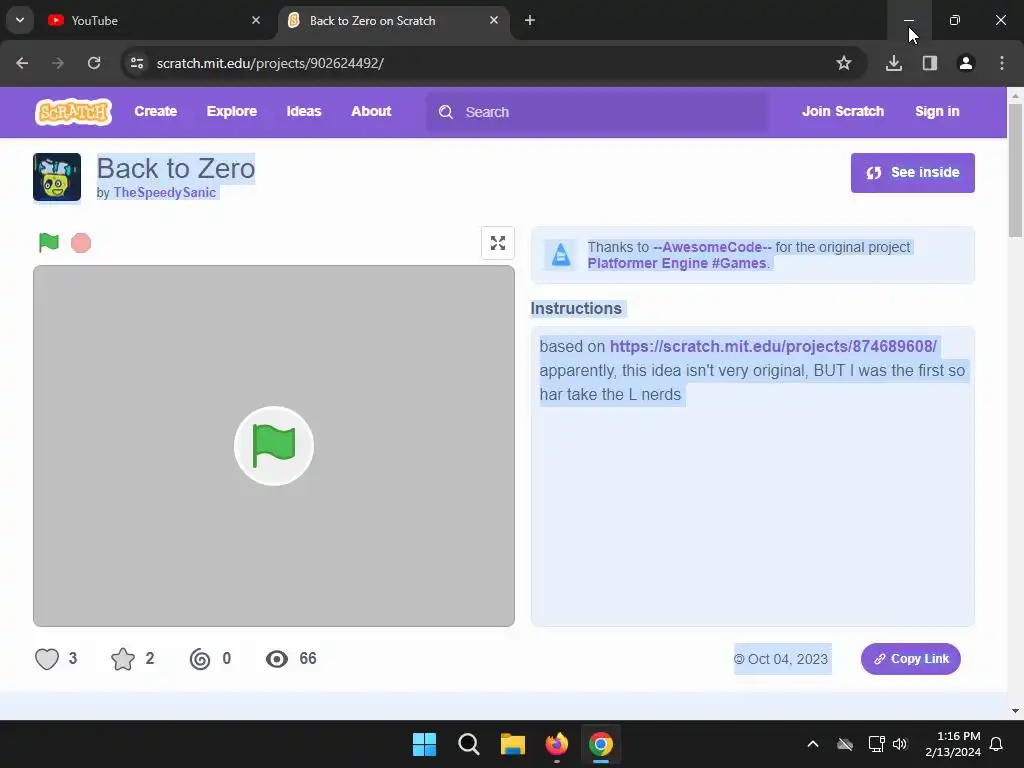The image size is (1024, 768).
Task: Go to the Ideas page
Action: click(304, 111)
